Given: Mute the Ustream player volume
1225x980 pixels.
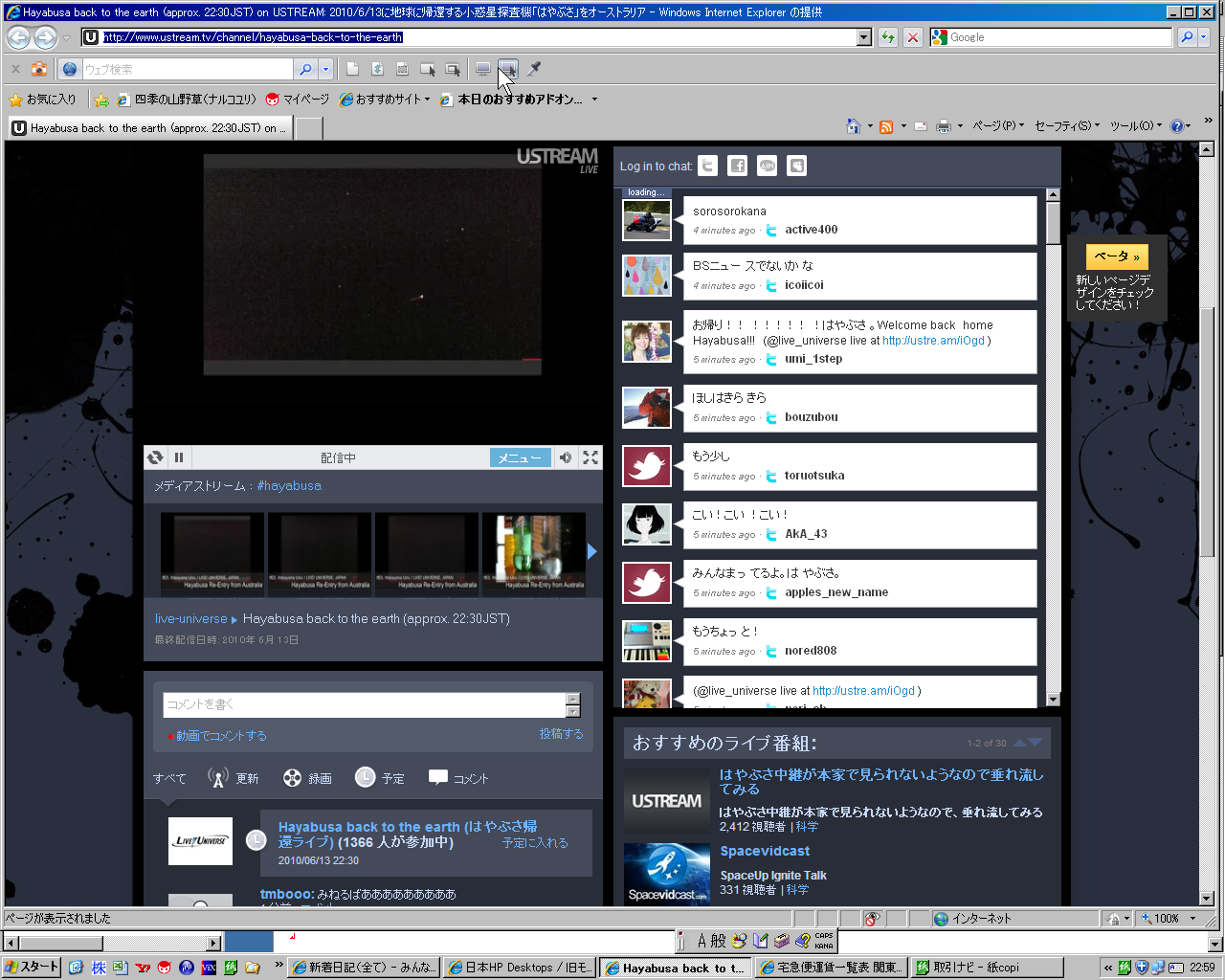Looking at the screenshot, I should (566, 457).
